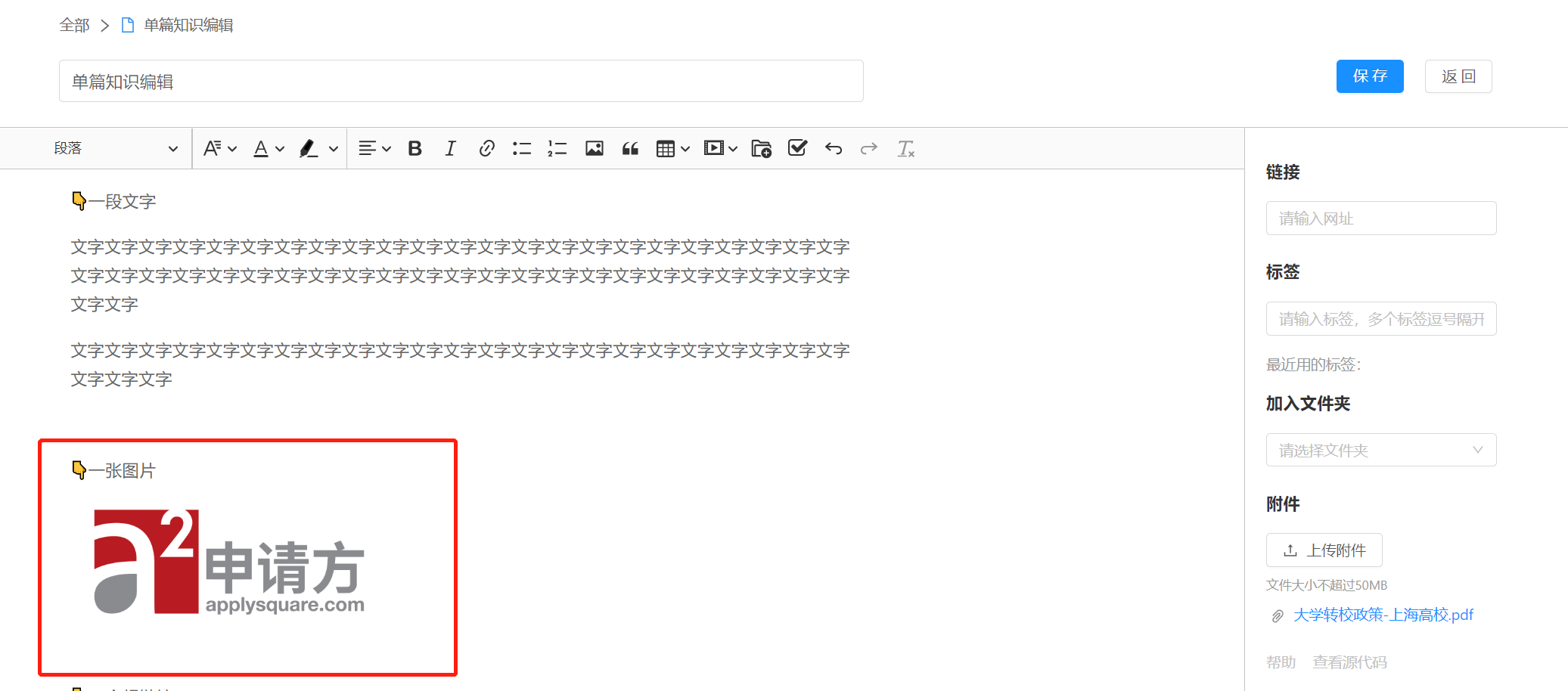Viewport: 1568px width, 691px height.
Task: Click the label 最近用的标签:
Action: pyautogui.click(x=1314, y=364)
